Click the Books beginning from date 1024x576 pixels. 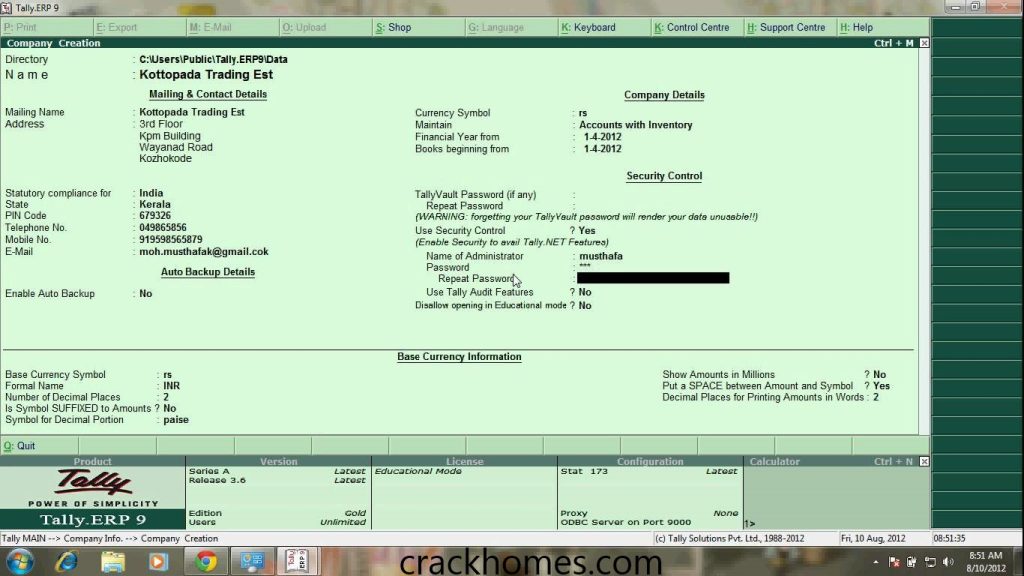(602, 149)
